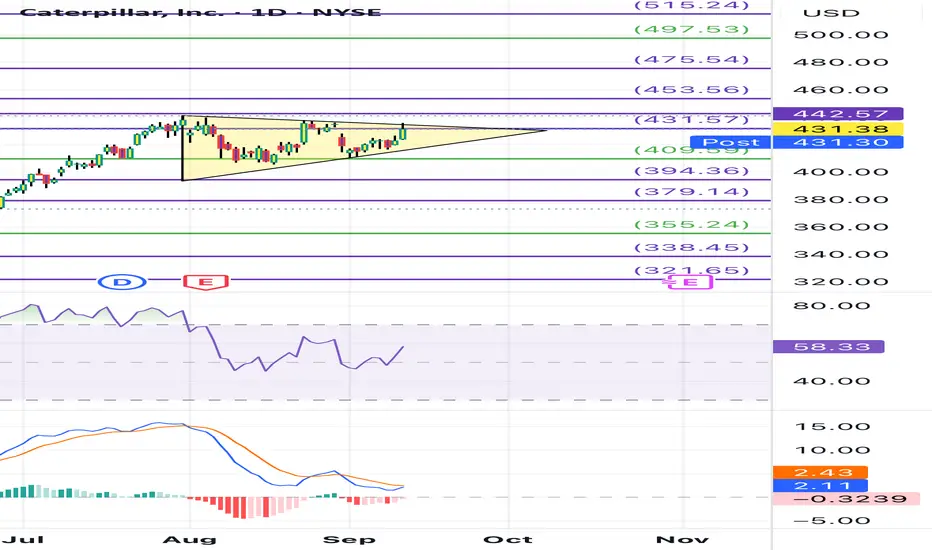Click the (321.65) level label
Viewport: 932px width, 550px height.
[x=691, y=271]
